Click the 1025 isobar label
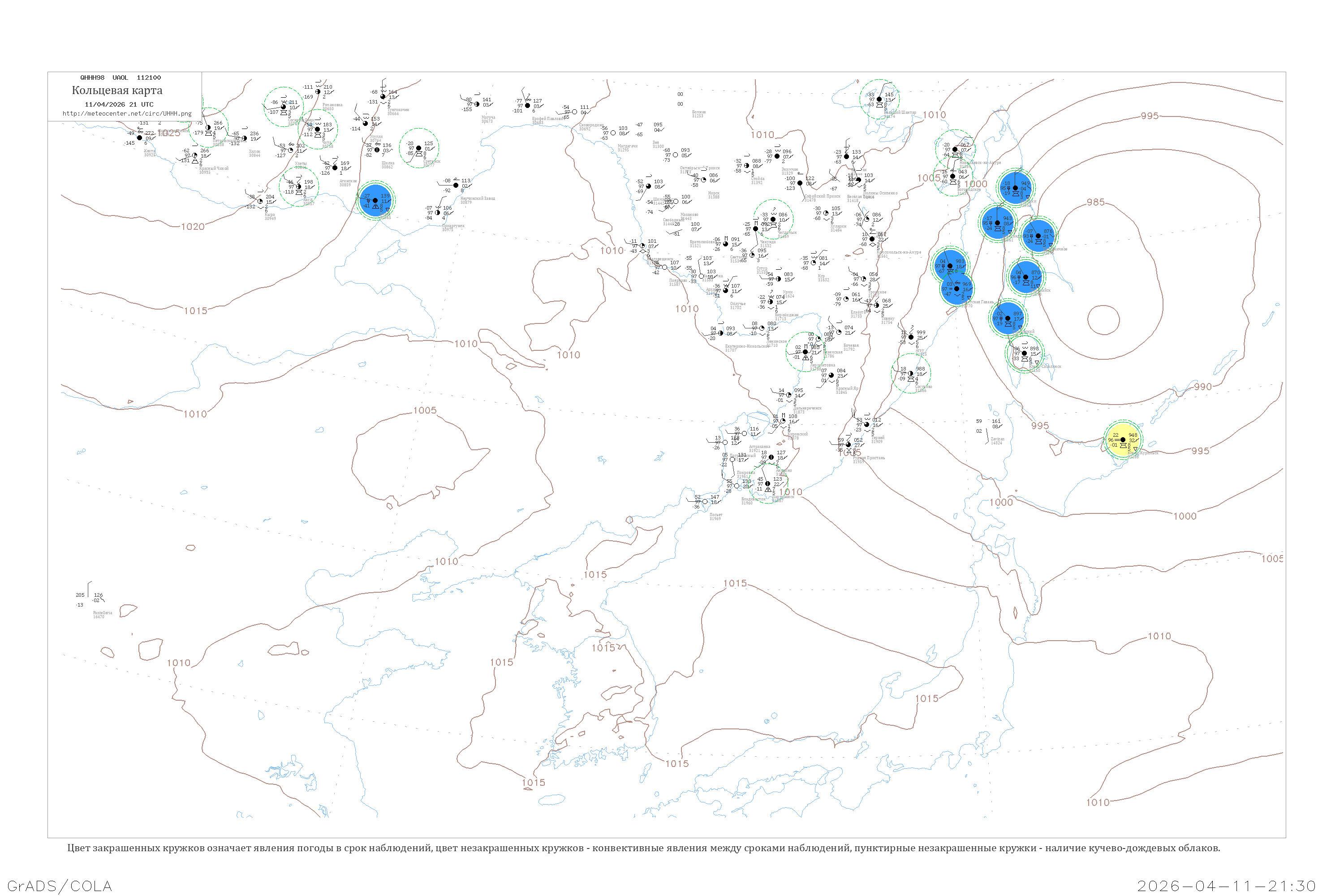 pos(168,133)
